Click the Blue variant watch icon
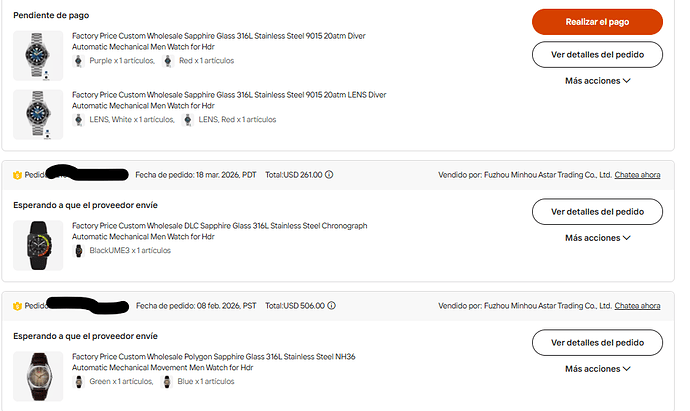The image size is (690, 411). (167, 382)
